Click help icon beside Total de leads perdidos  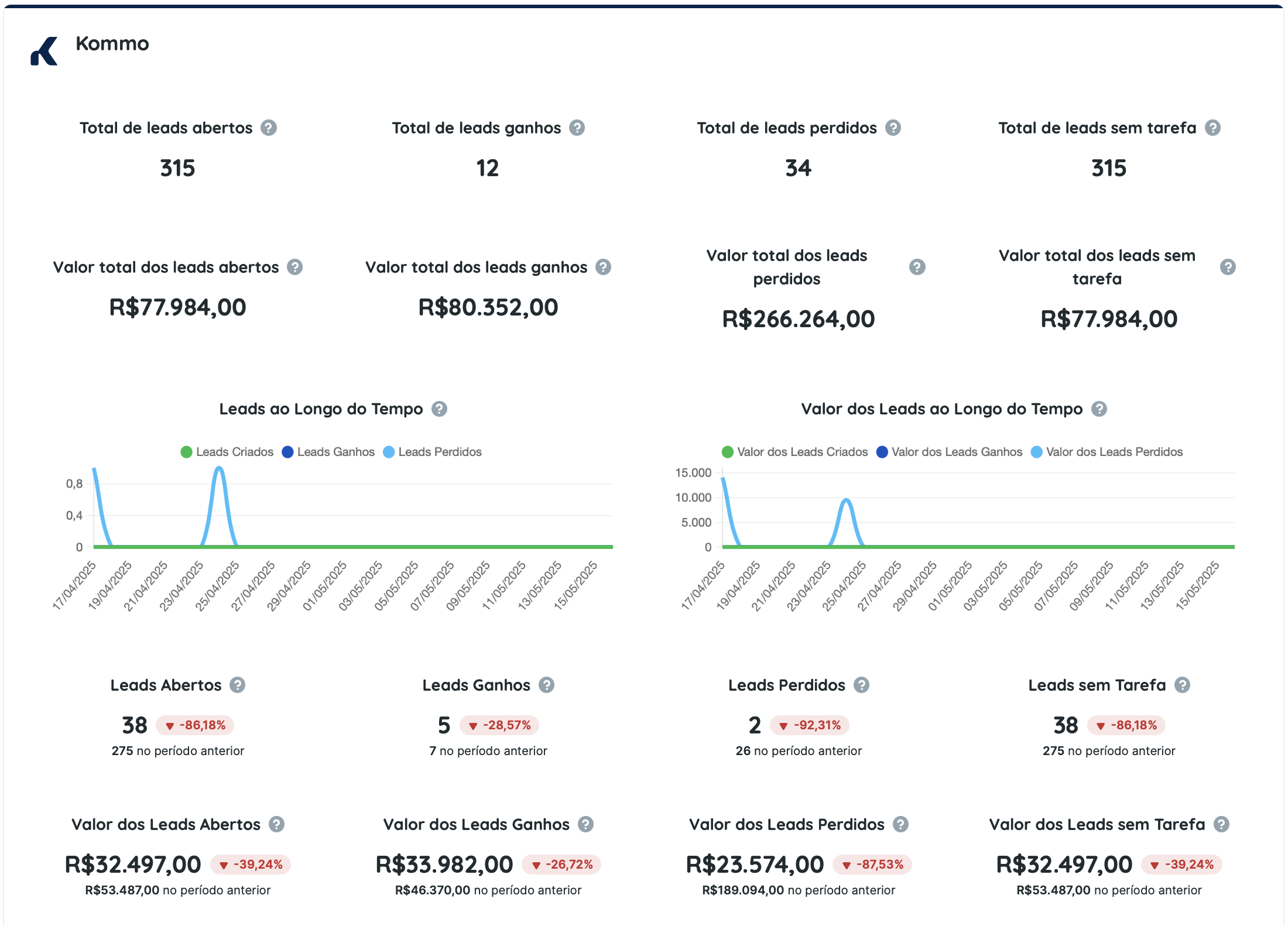(893, 128)
